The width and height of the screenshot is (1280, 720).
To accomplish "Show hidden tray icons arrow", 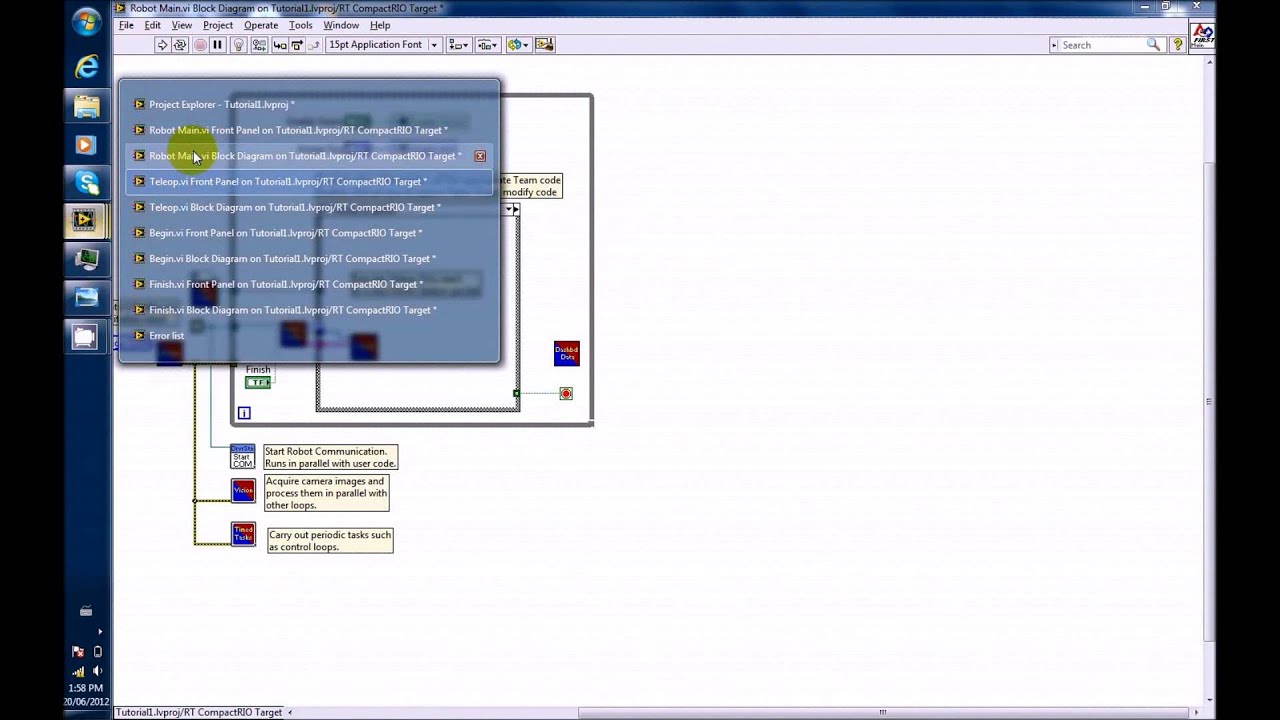I will coord(99,631).
